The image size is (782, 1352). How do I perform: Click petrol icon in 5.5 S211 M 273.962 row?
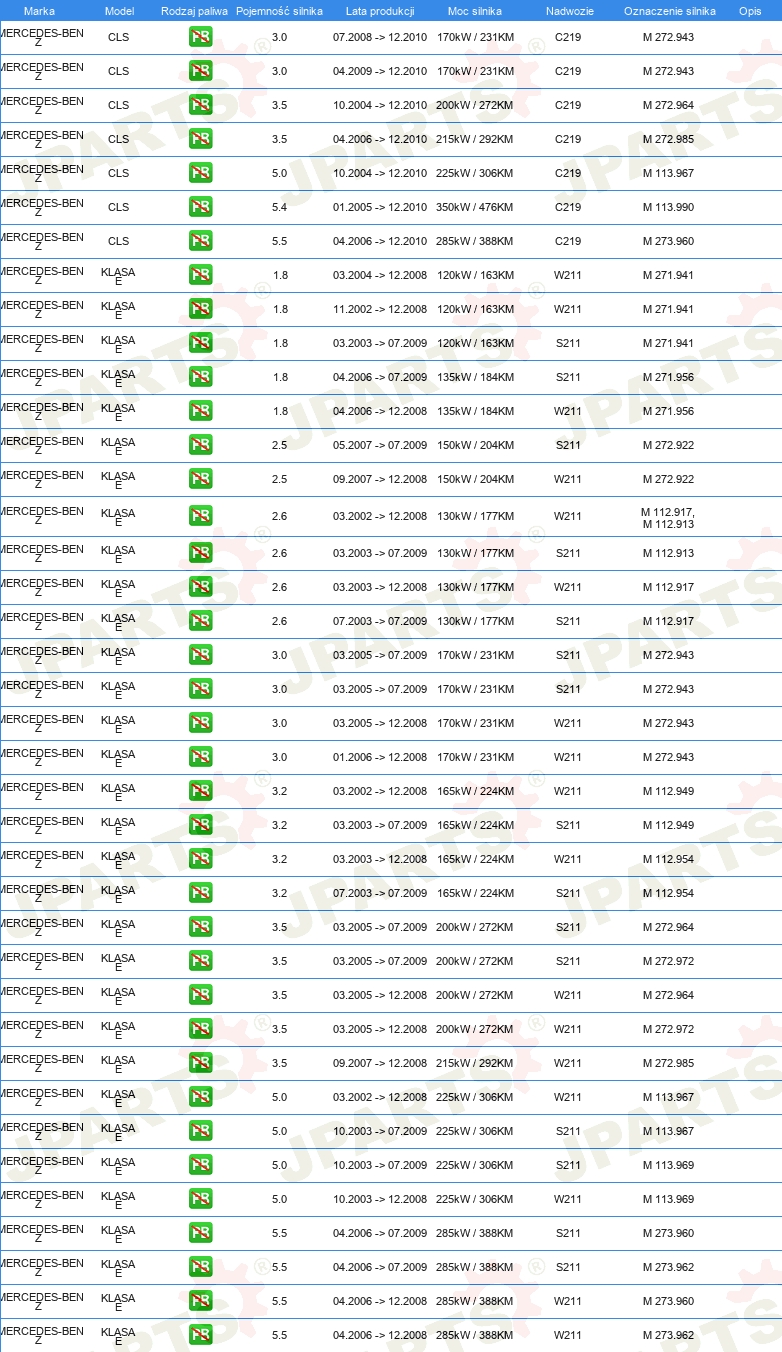click(x=200, y=1267)
